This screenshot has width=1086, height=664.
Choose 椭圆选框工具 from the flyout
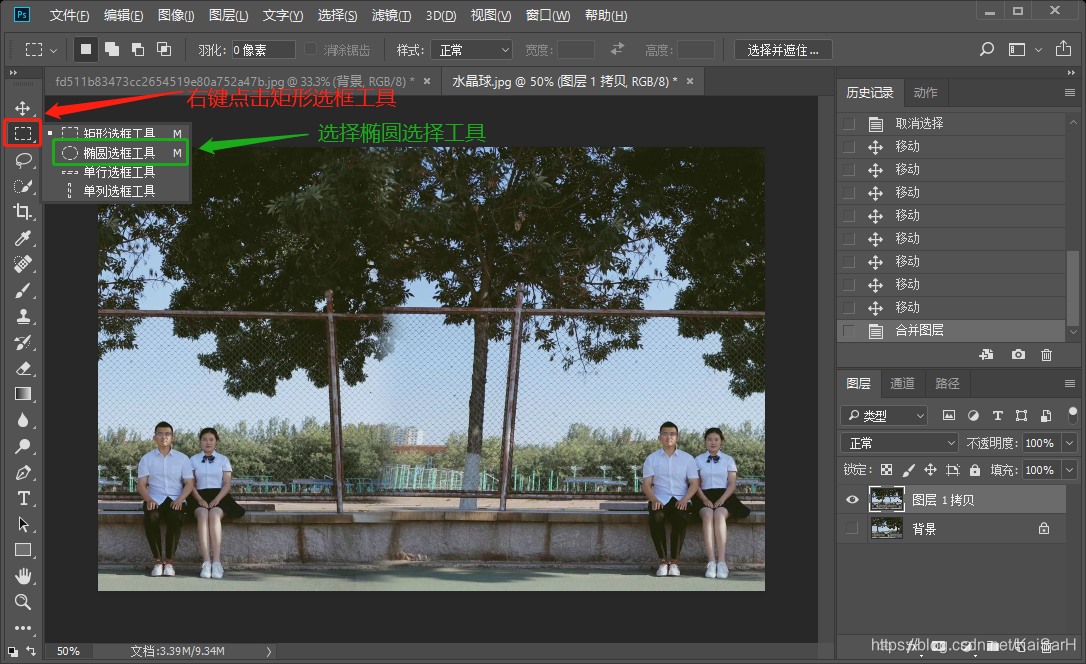click(120, 153)
